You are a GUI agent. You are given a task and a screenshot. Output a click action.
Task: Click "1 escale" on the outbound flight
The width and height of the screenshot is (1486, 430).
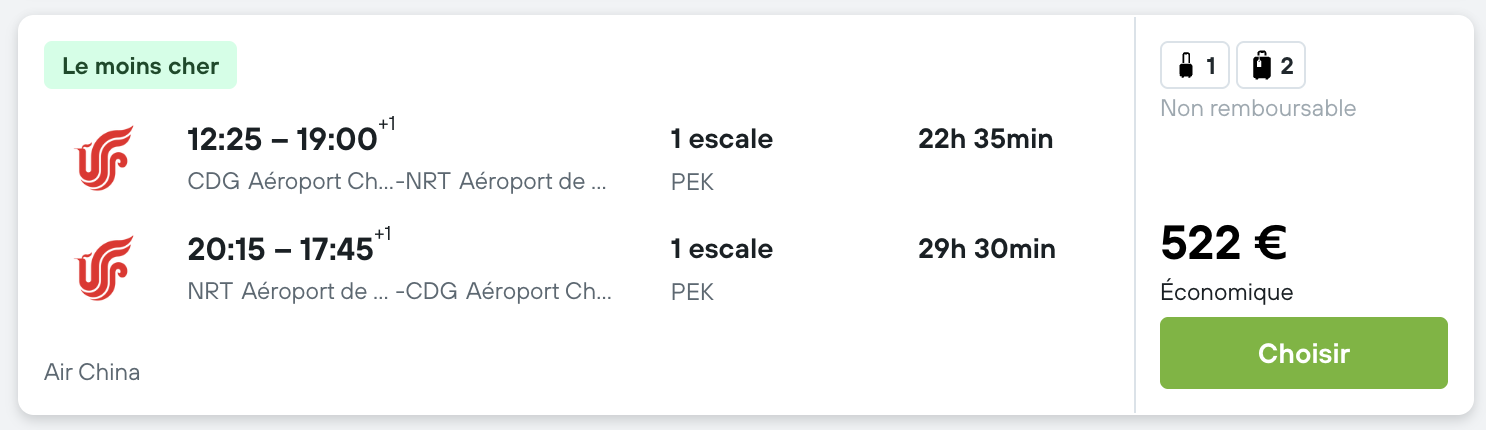coord(721,139)
